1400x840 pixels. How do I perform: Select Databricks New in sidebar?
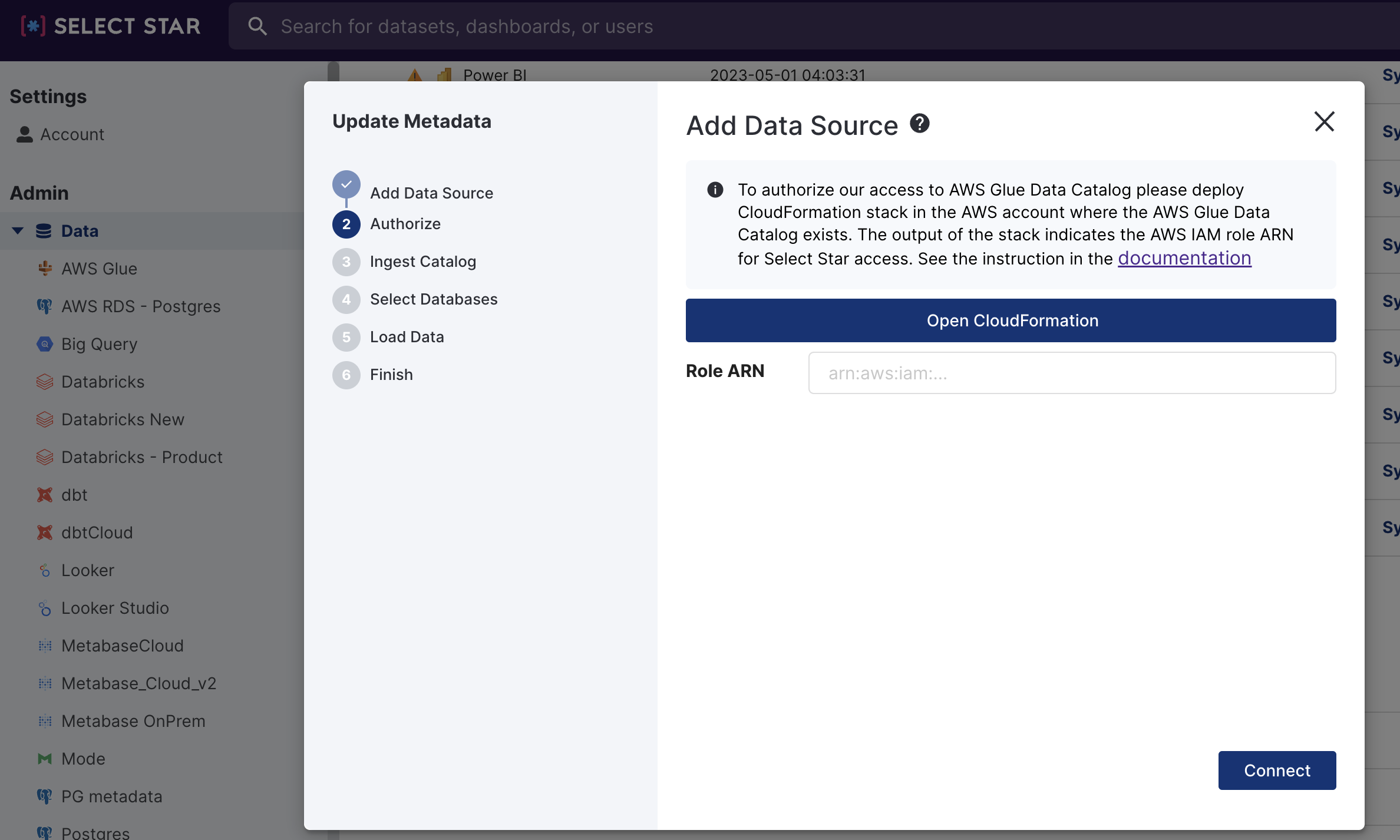tap(123, 419)
